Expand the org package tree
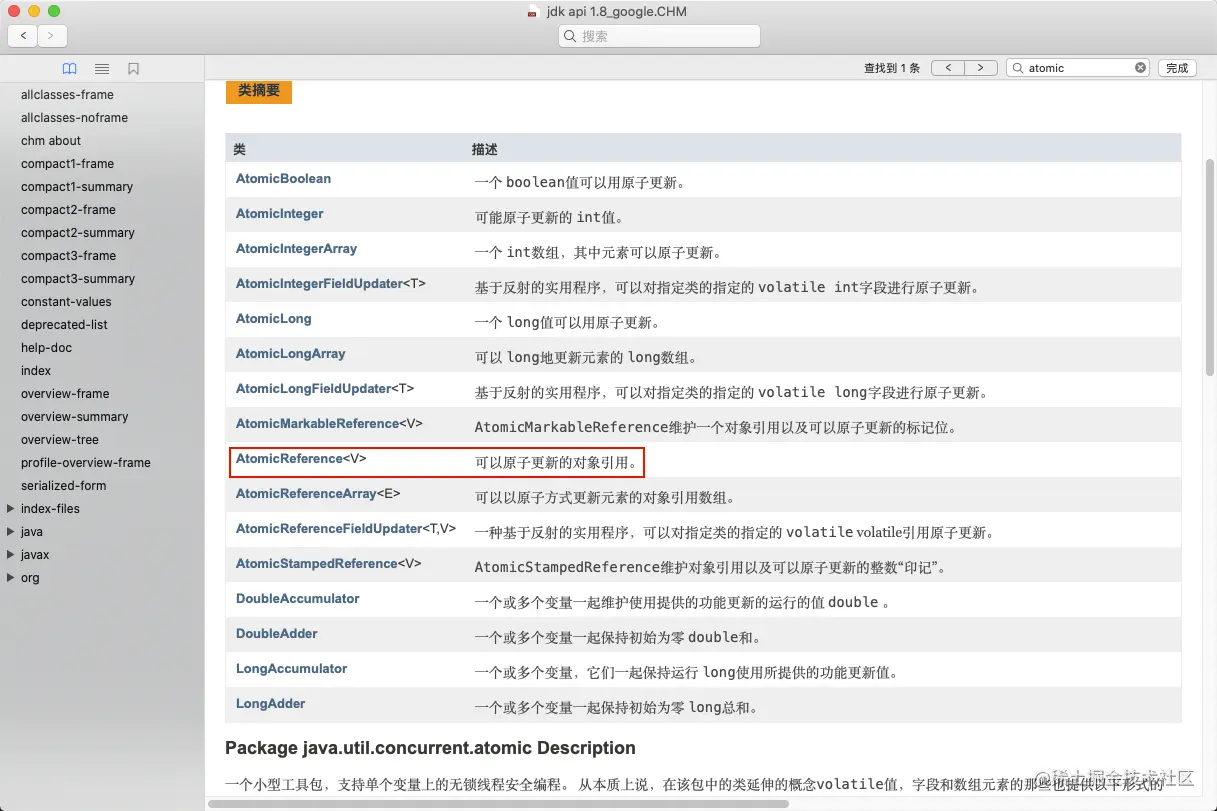This screenshot has width=1217, height=811. [12, 577]
